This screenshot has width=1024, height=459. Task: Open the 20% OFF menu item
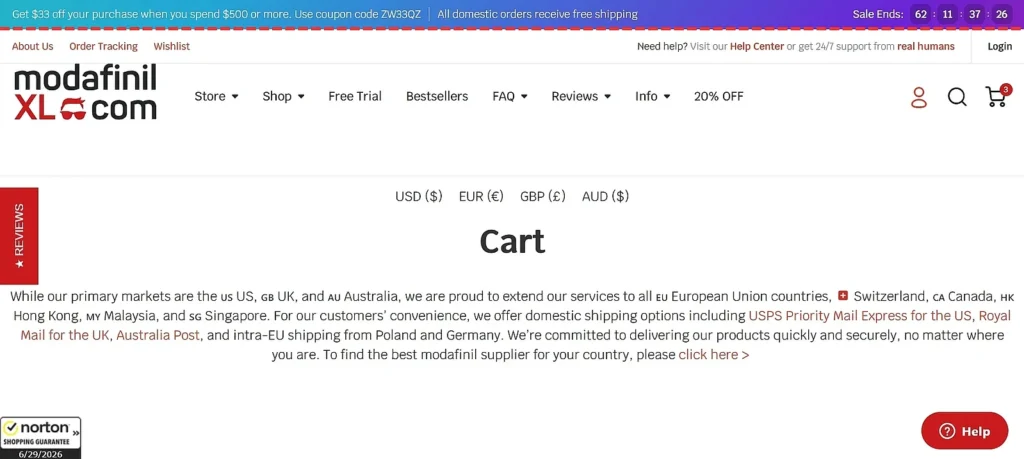(718, 96)
